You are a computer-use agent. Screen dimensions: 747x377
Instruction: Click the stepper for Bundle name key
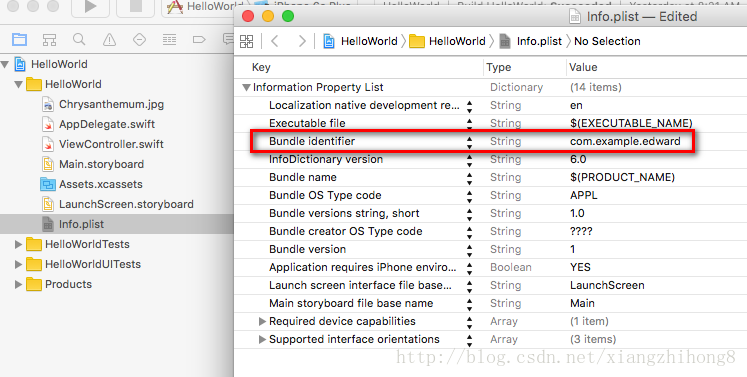[x=470, y=178]
